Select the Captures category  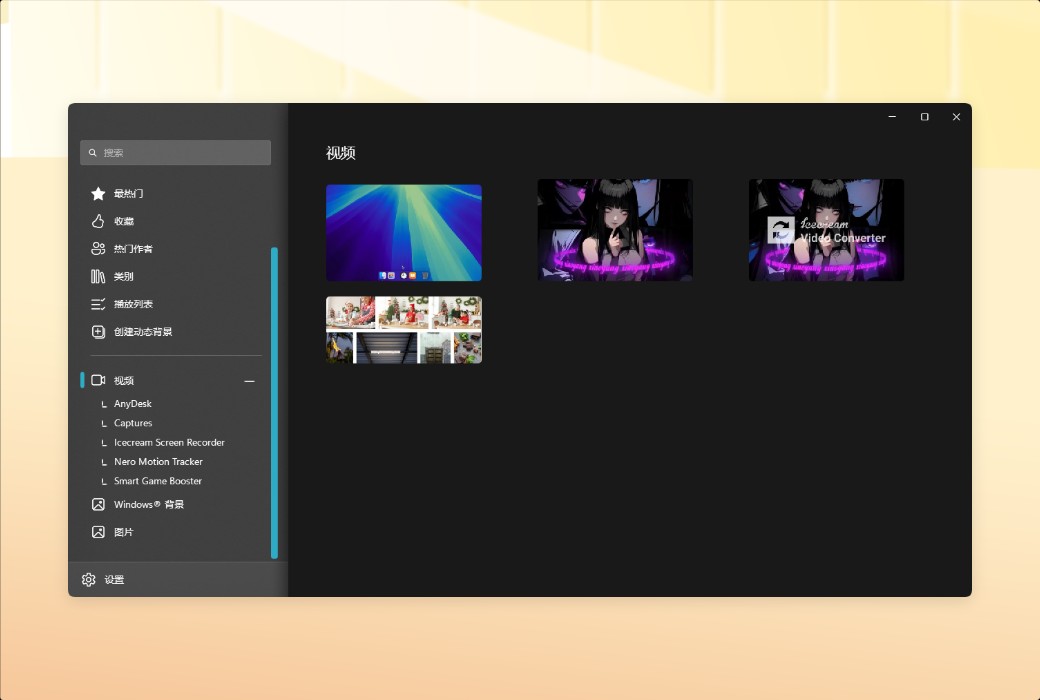[x=132, y=423]
